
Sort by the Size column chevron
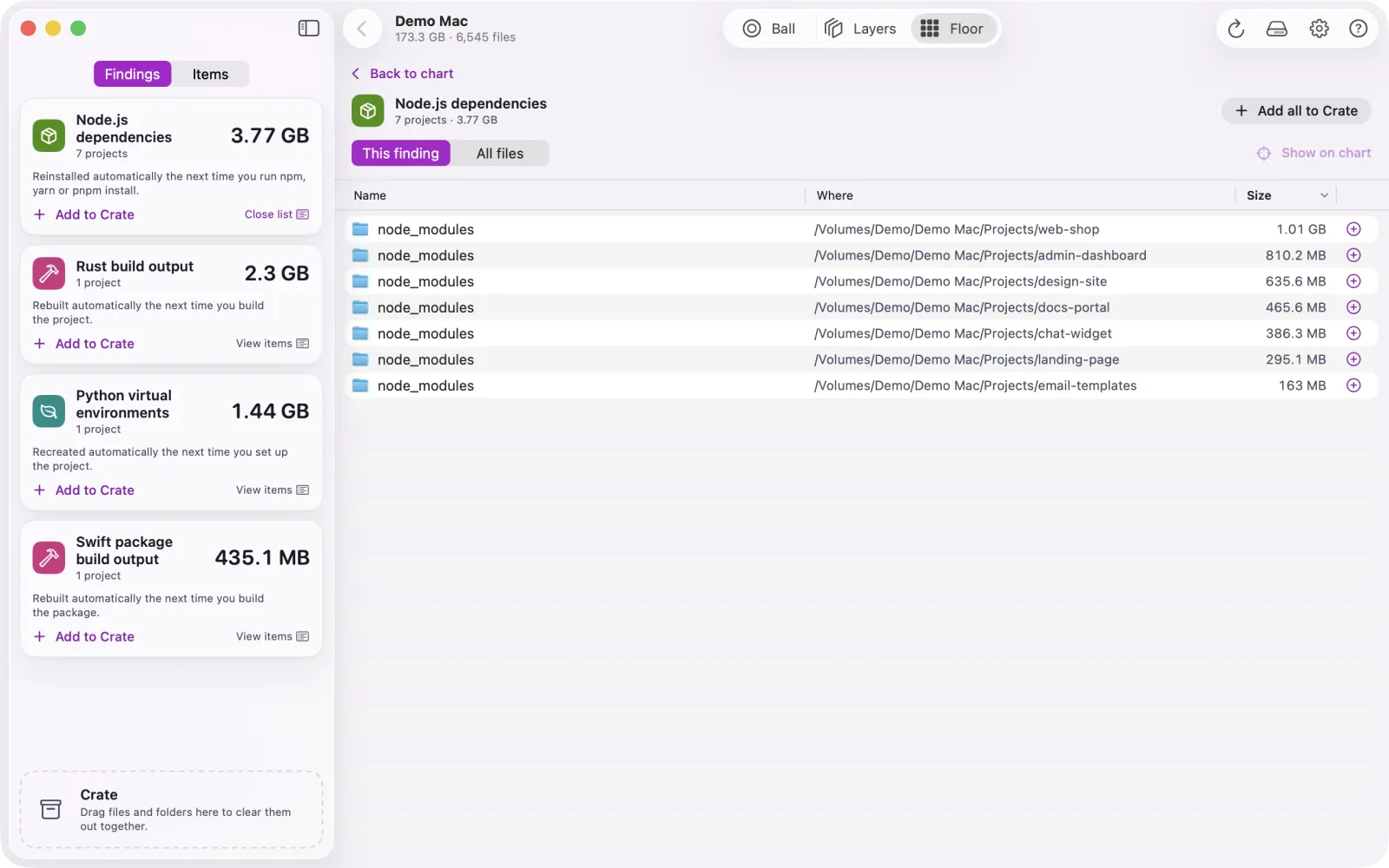coord(1324,195)
